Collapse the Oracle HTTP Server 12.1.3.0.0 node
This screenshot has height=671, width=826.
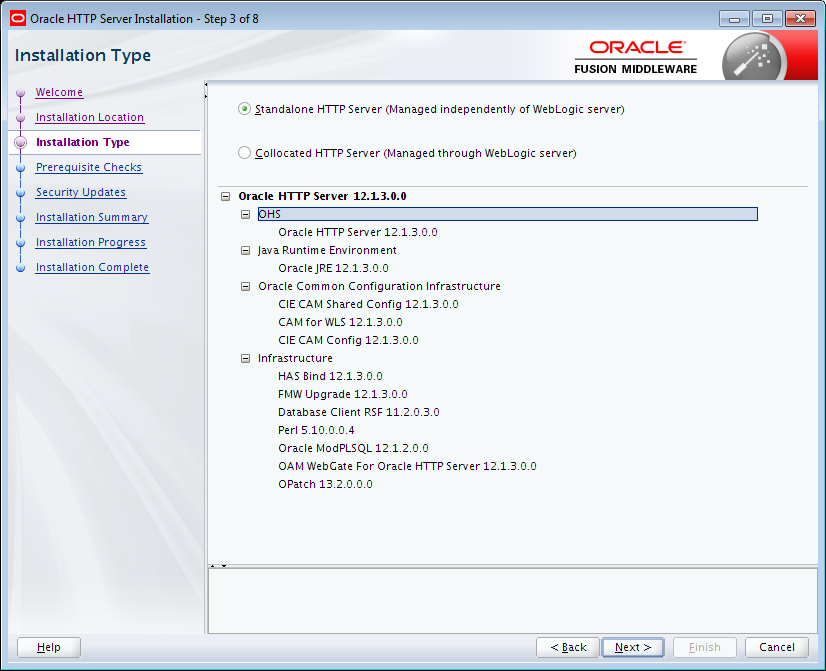tap(227, 196)
